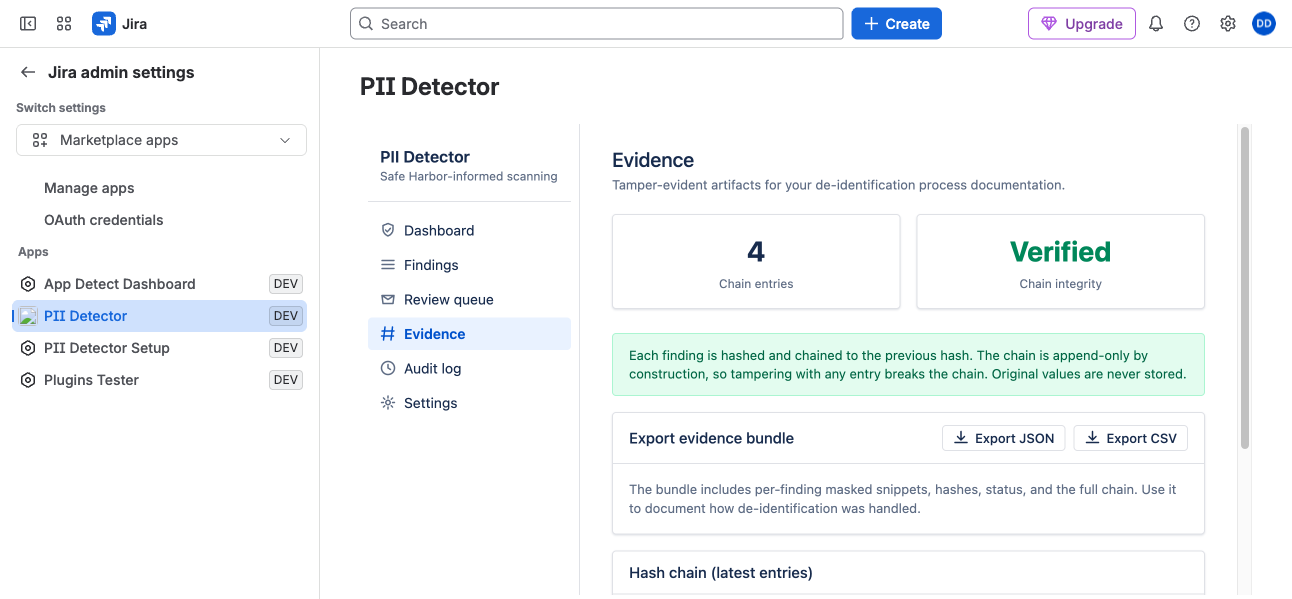This screenshot has width=1292, height=599.
Task: Click the PII Detector app icon in the sidebar
Action: click(x=28, y=316)
